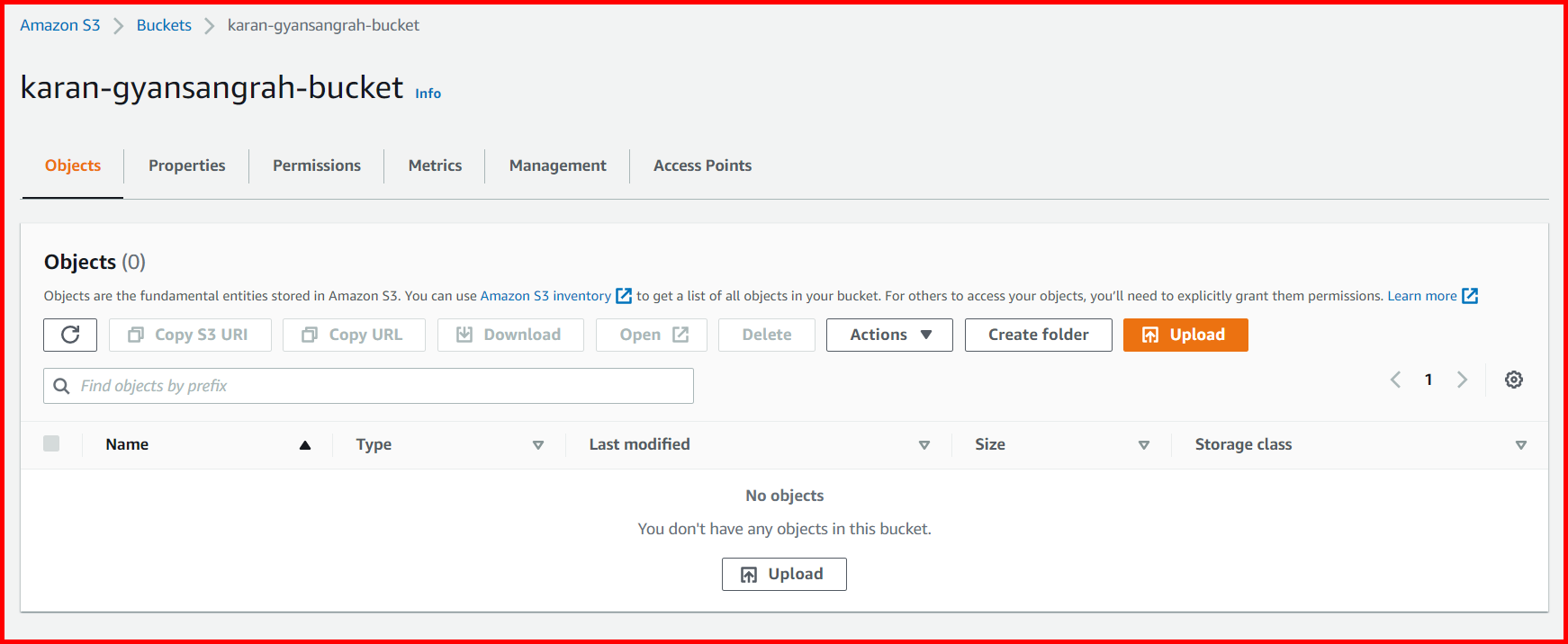Sort by Storage class column arrow
The width and height of the screenshot is (1568, 644).
coord(1520,445)
